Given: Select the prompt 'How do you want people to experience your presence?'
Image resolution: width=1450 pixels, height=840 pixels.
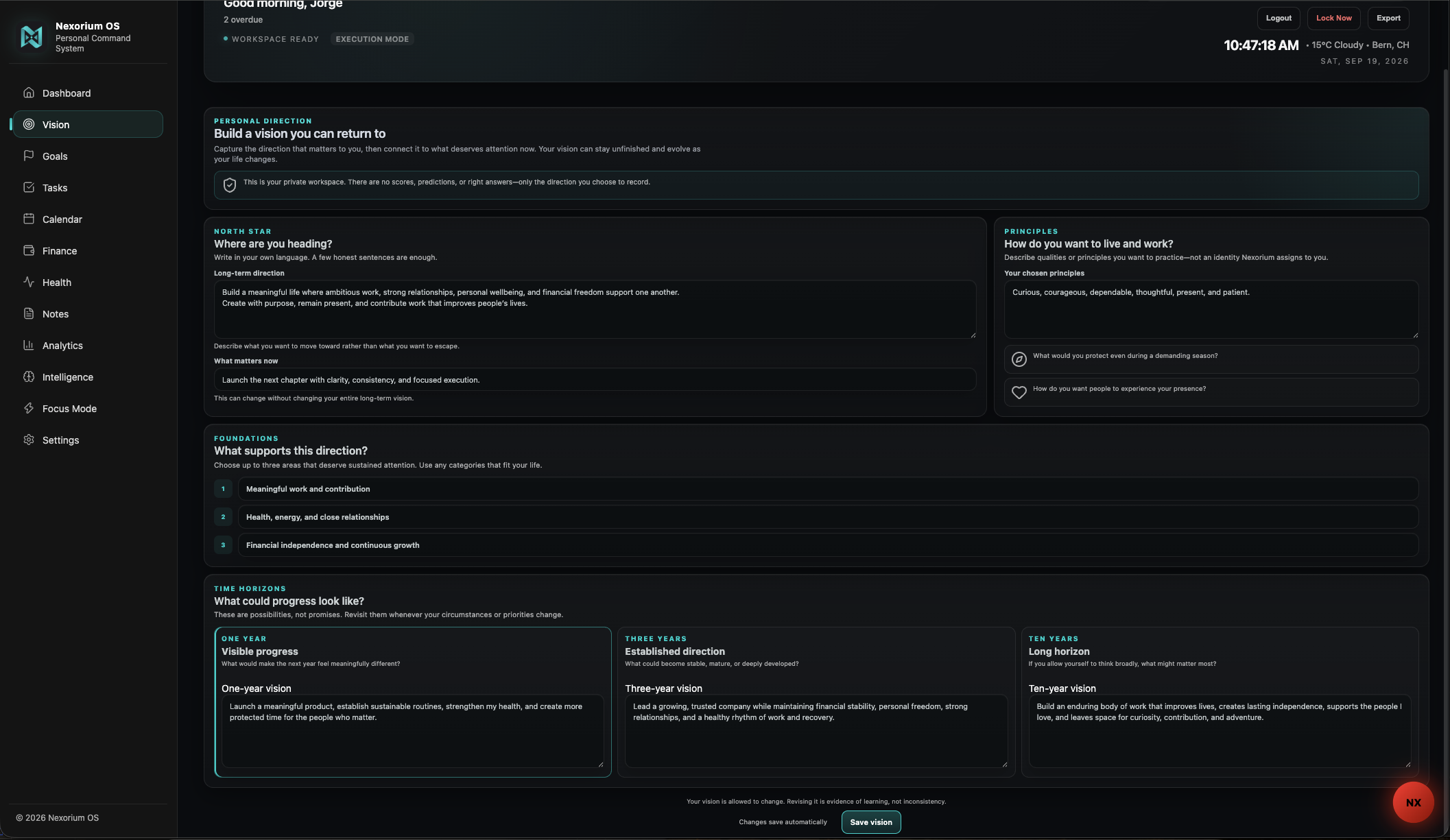Looking at the screenshot, I should (x=1211, y=392).
